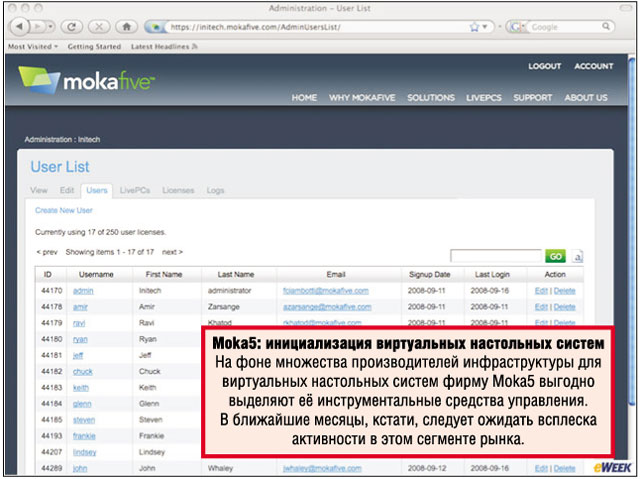Go to HOME navigation item
Viewport: 640px width, 479px height.
click(x=304, y=98)
